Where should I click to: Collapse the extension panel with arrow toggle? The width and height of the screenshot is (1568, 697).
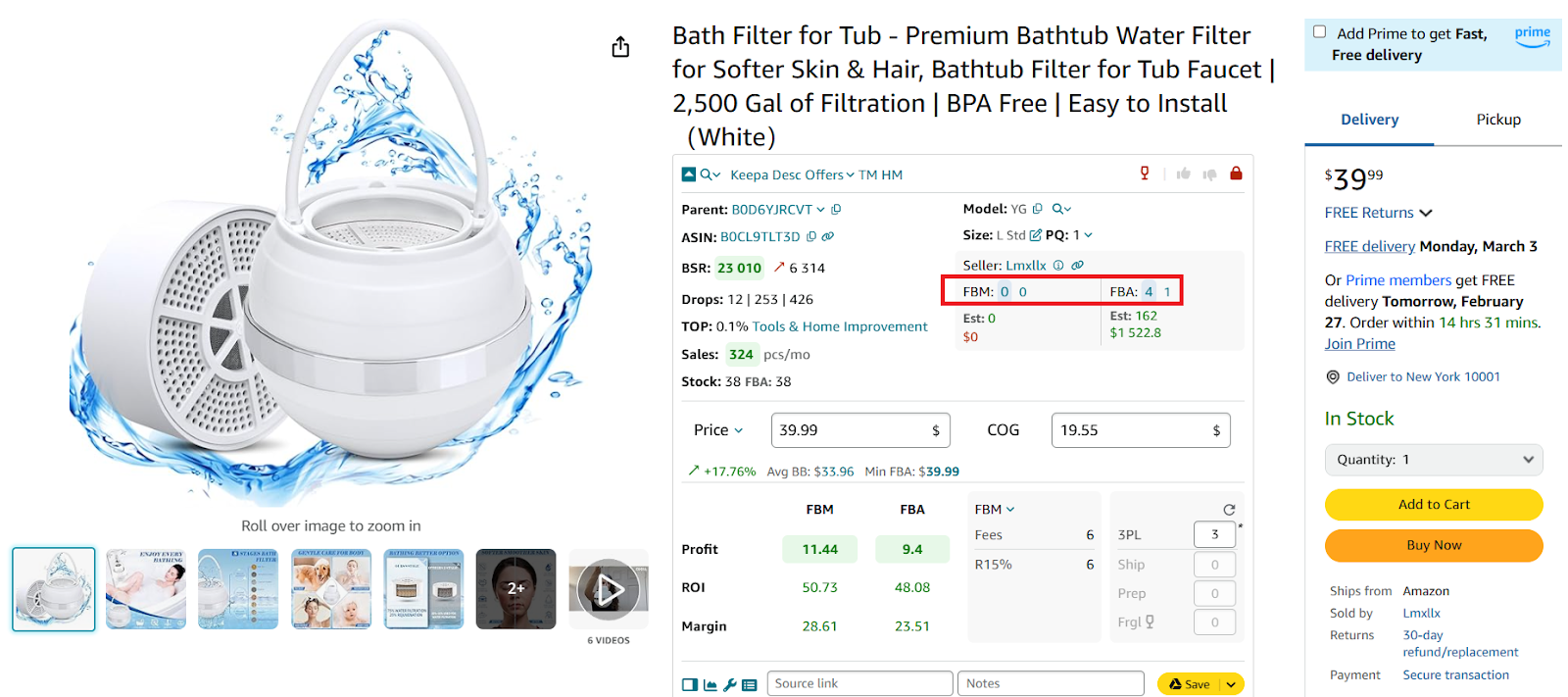pos(689,174)
